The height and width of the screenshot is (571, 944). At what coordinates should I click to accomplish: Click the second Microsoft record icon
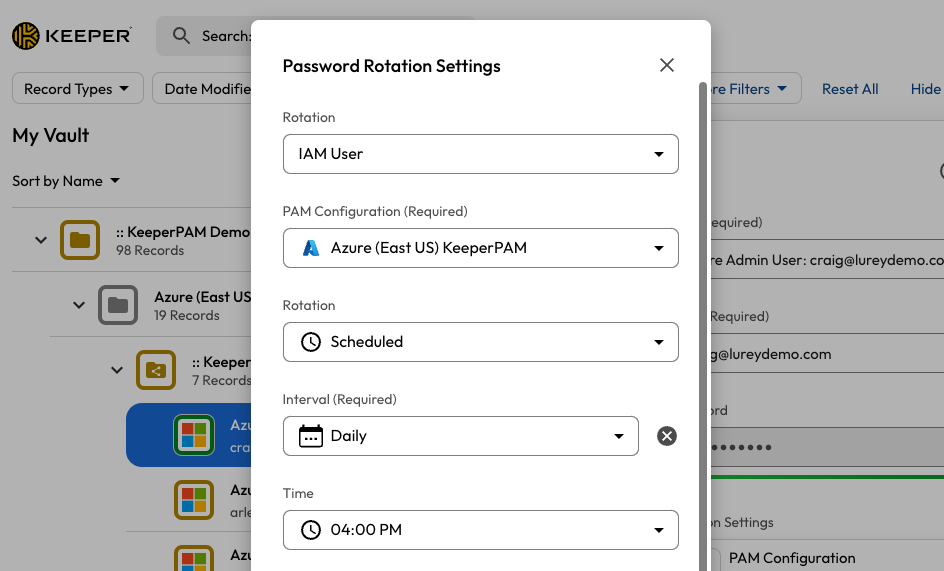pos(193,499)
